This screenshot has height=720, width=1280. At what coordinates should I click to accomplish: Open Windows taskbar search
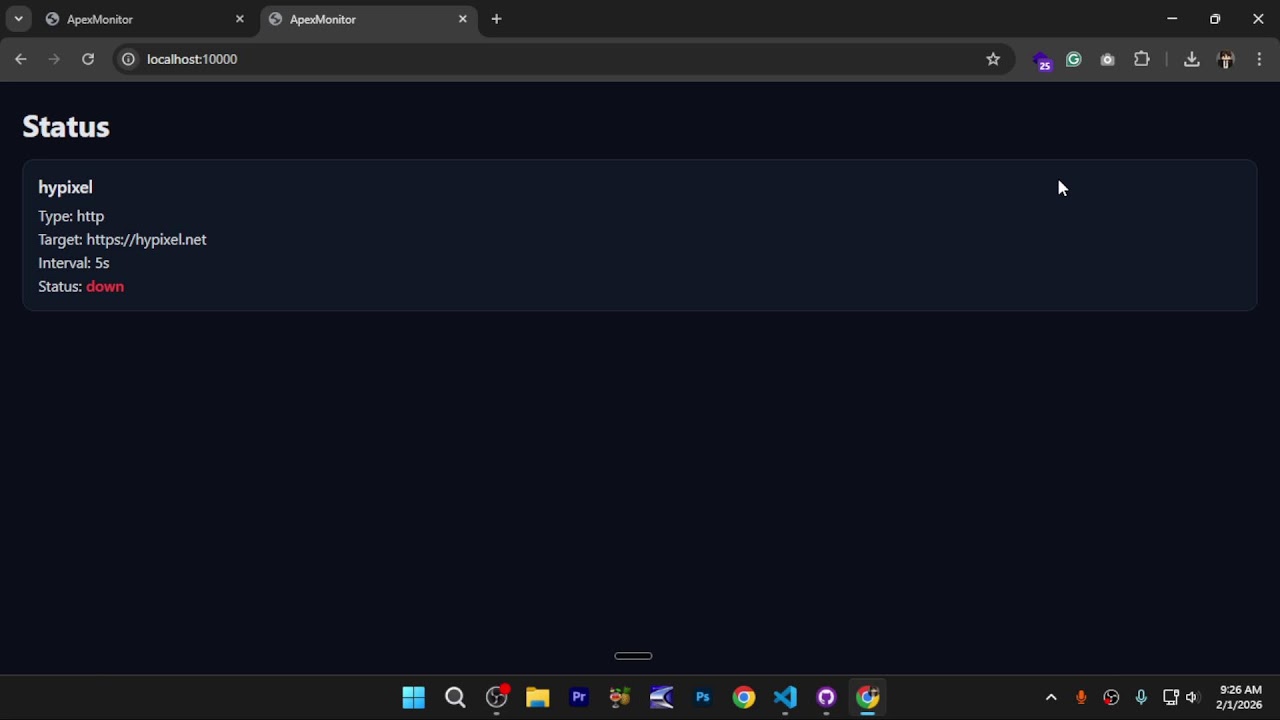point(455,698)
